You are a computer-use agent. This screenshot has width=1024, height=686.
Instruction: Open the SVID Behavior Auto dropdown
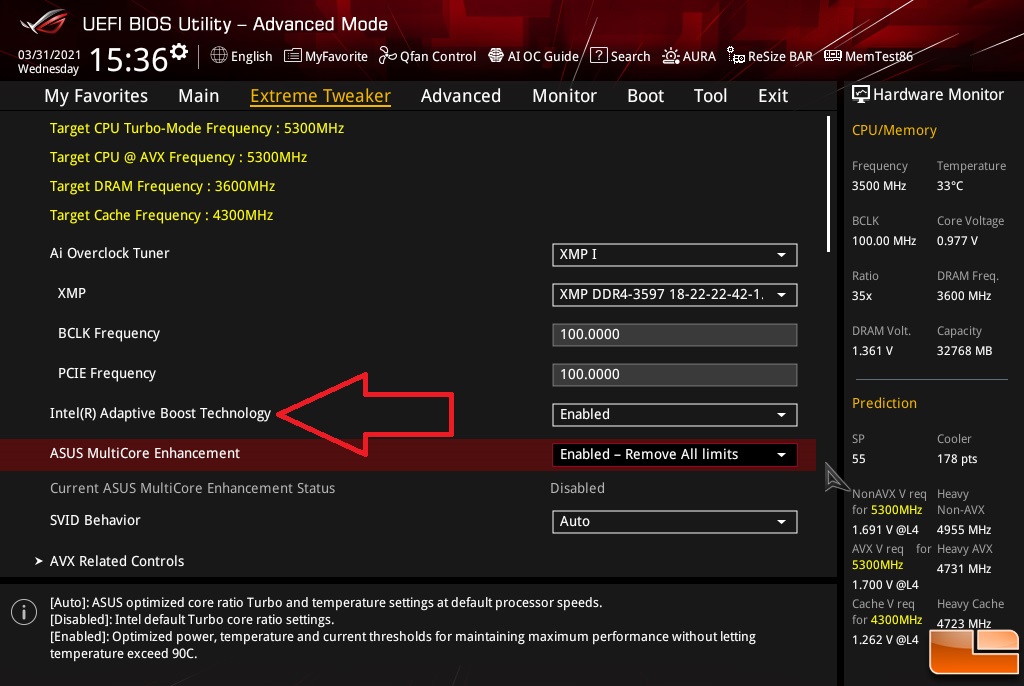point(675,521)
